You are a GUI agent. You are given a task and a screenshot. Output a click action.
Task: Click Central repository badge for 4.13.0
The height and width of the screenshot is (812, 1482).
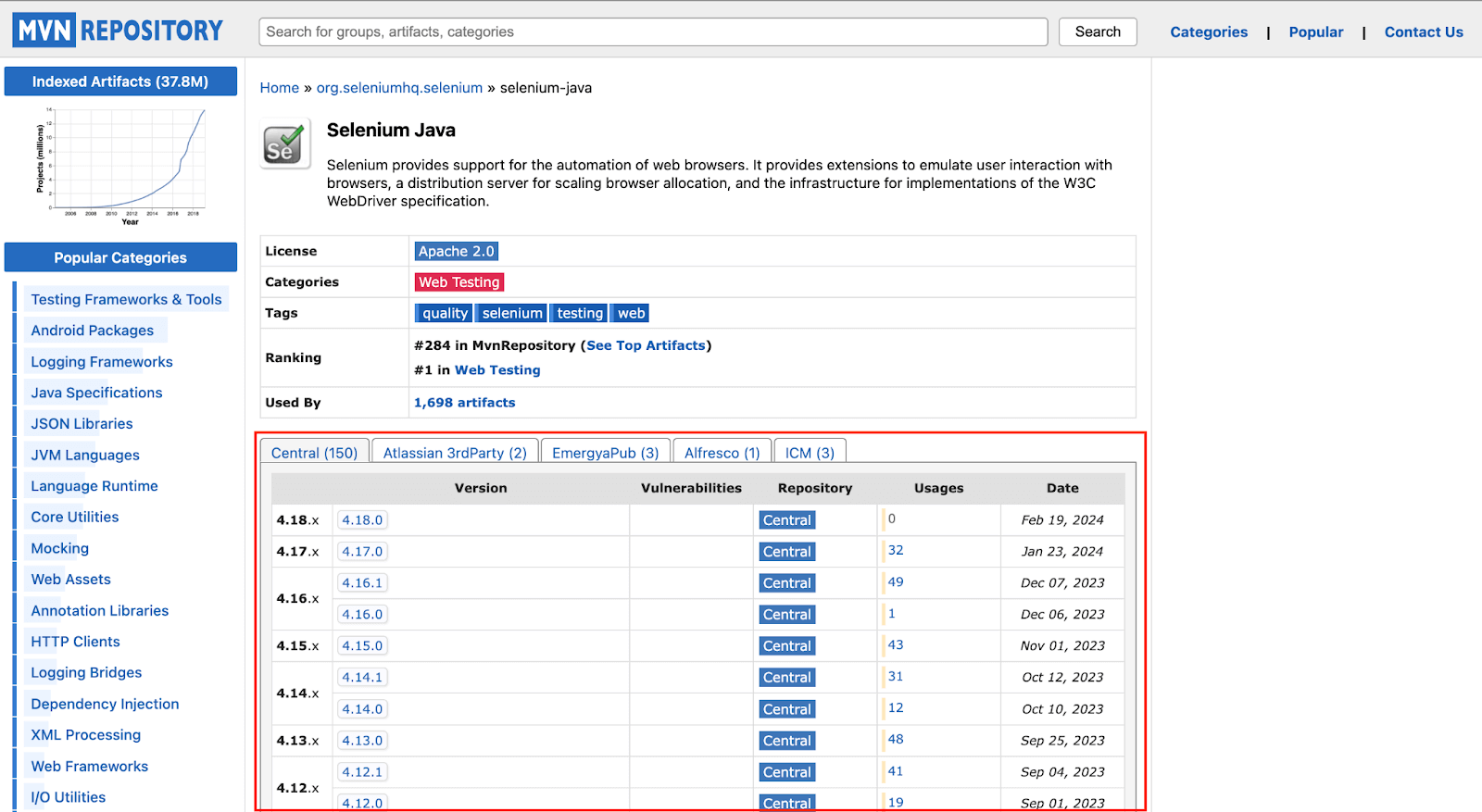(x=787, y=741)
